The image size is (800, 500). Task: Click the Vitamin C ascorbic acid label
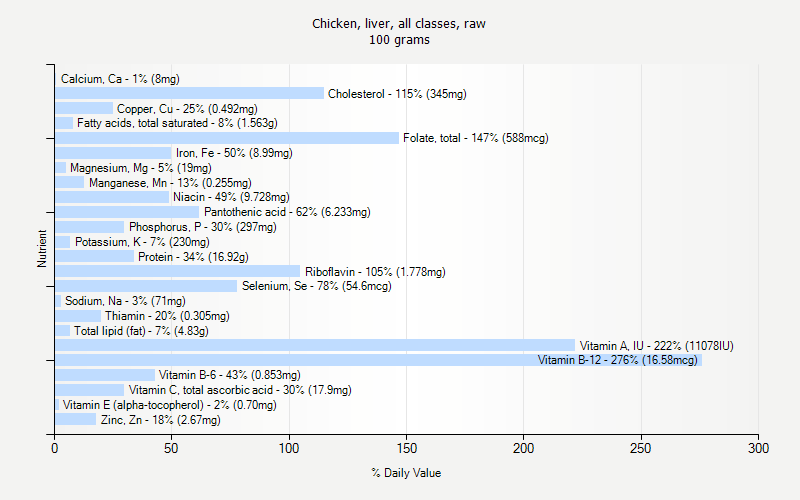[240, 390]
